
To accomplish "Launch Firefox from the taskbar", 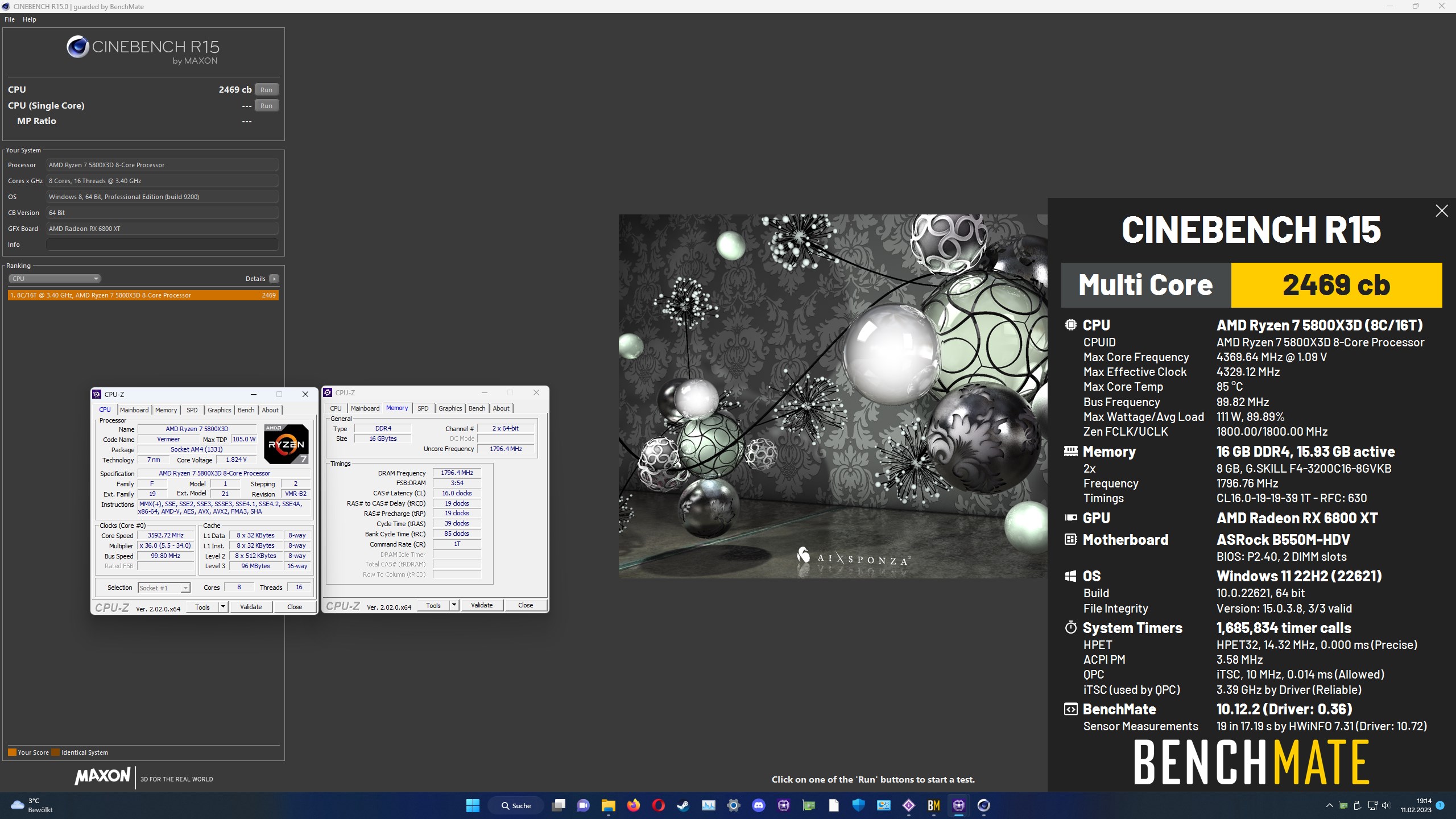I will point(634,805).
